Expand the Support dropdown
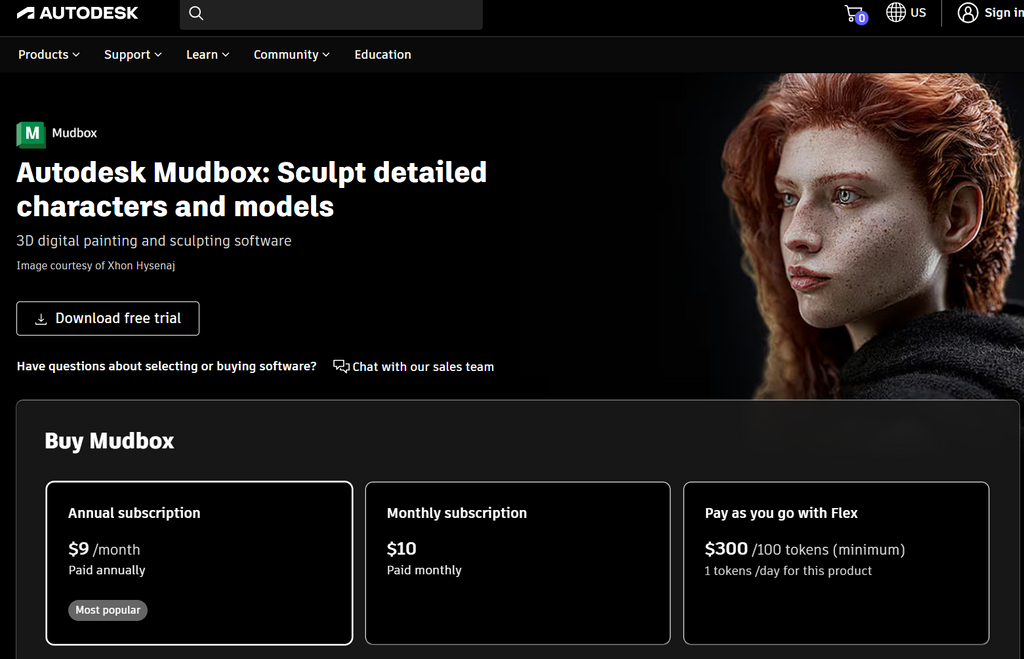The image size is (1024, 659). (x=132, y=54)
